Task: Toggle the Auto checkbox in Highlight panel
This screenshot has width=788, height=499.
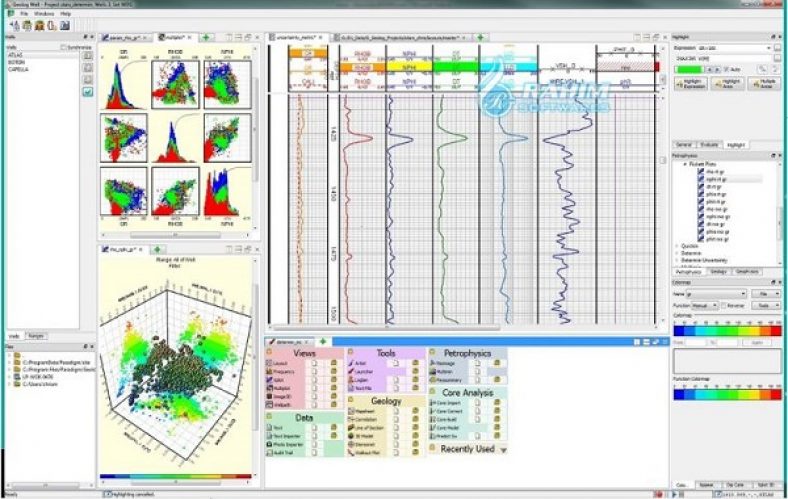Action: (x=726, y=69)
